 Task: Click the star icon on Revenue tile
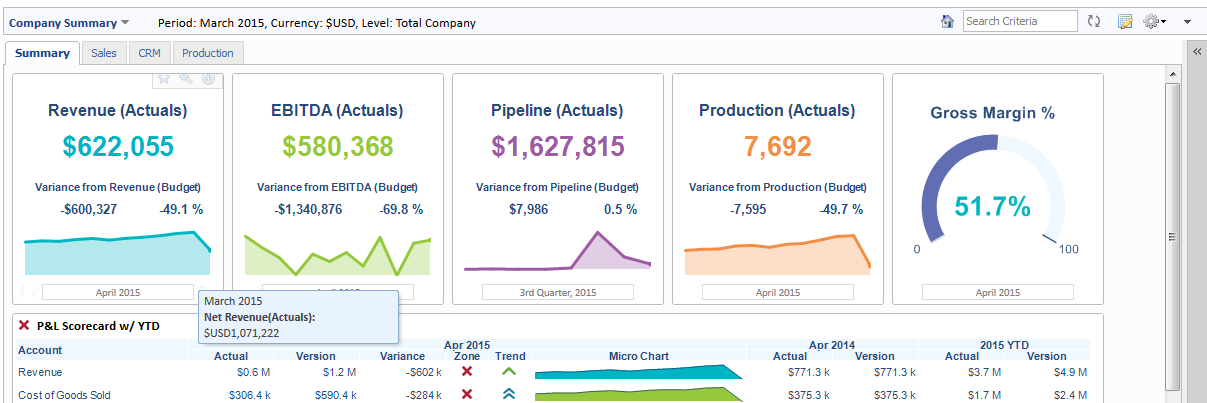click(x=165, y=78)
